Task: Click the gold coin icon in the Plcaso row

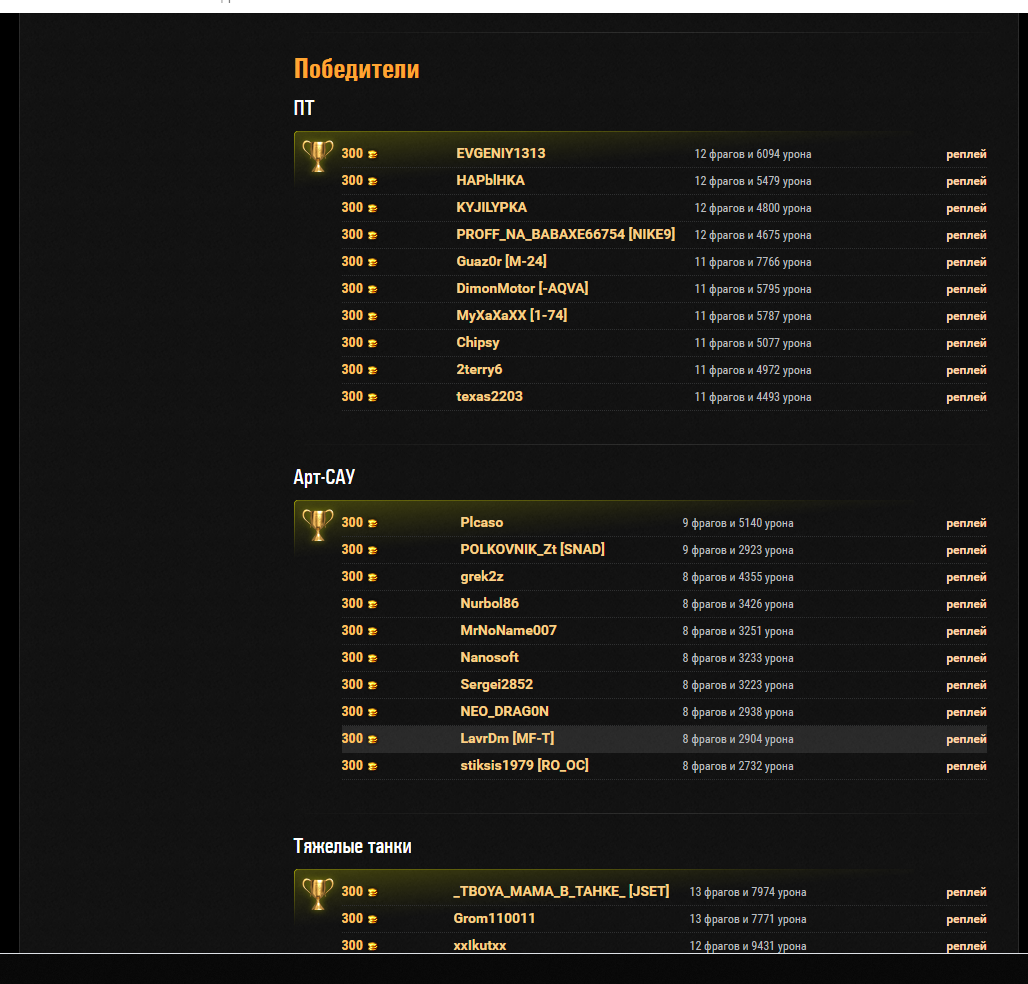Action: 373,523
